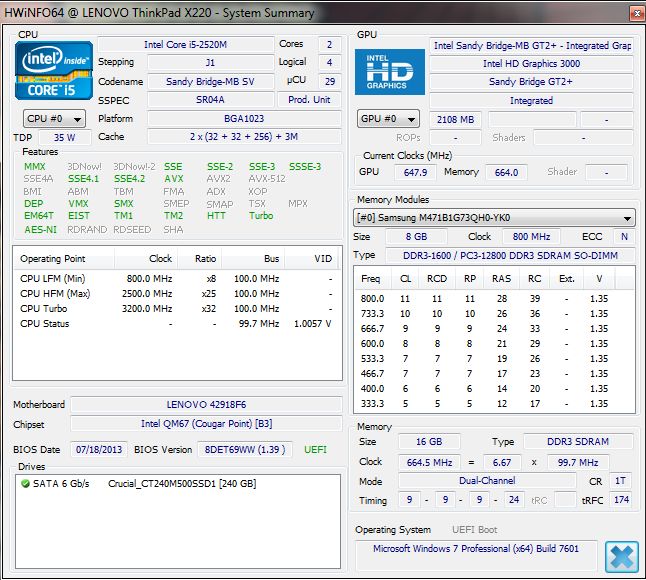The image size is (646, 580).
Task: Click the Platform value BGA1023
Action: tap(244, 119)
